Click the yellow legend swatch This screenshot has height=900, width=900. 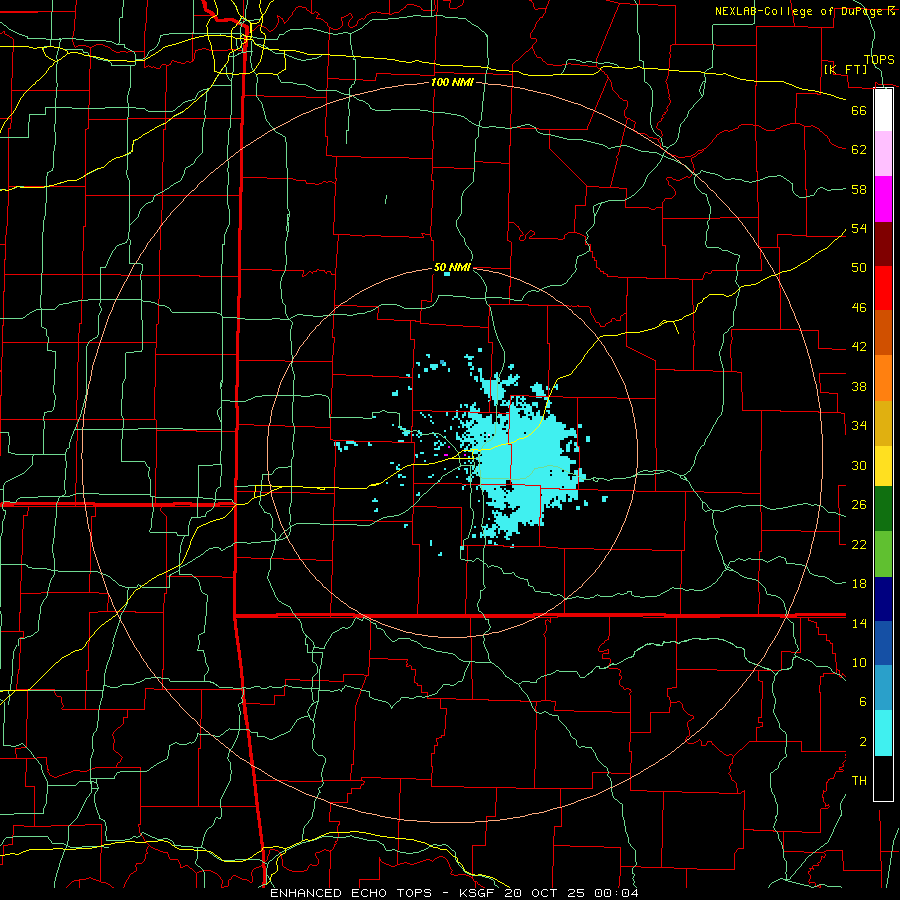tap(883, 465)
